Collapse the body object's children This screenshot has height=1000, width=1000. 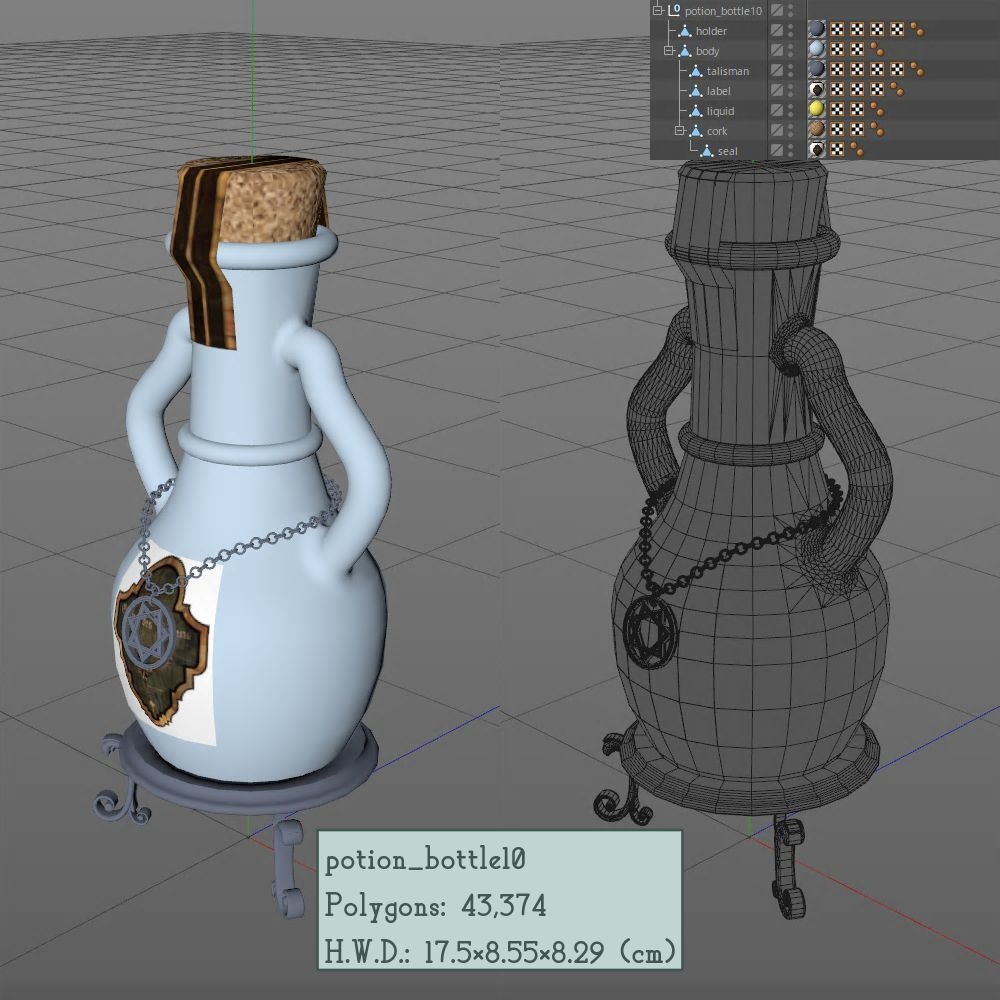668,50
